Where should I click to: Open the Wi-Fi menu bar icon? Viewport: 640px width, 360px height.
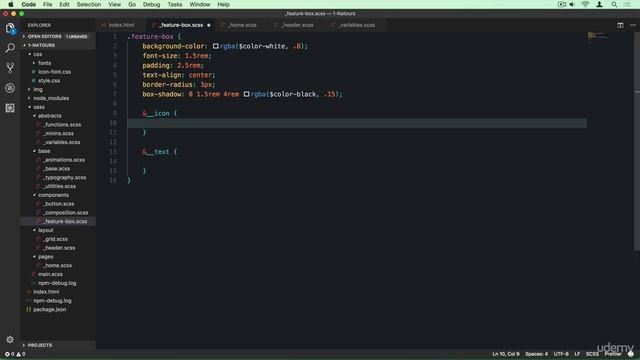pyautogui.click(x=585, y=4)
